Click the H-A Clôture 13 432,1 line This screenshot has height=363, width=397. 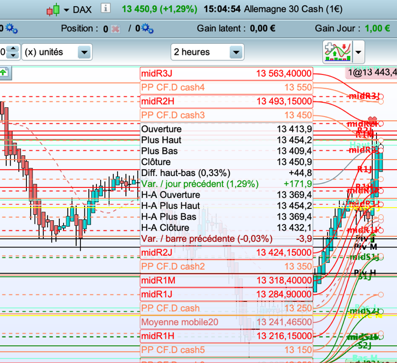click(x=226, y=228)
